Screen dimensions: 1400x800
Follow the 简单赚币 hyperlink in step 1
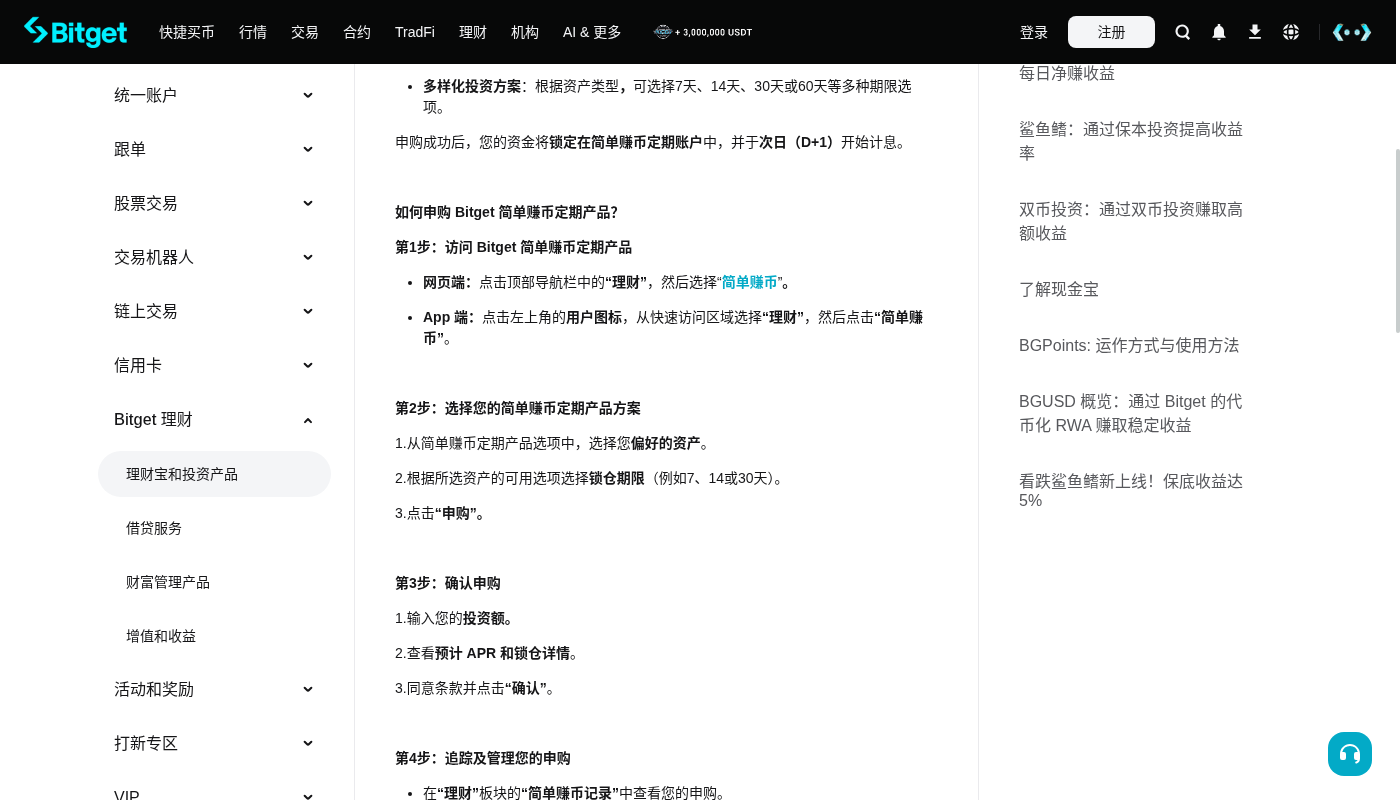point(749,282)
